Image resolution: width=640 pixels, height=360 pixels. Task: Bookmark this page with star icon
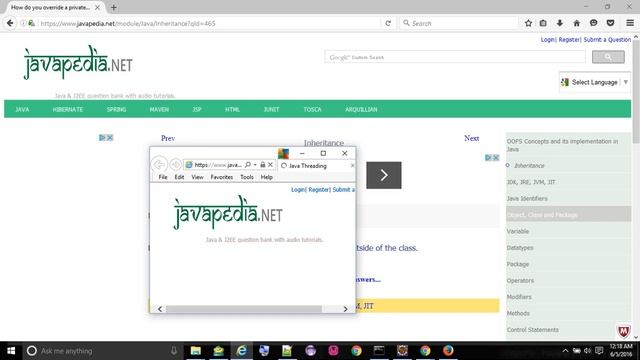pyautogui.click(x=528, y=23)
